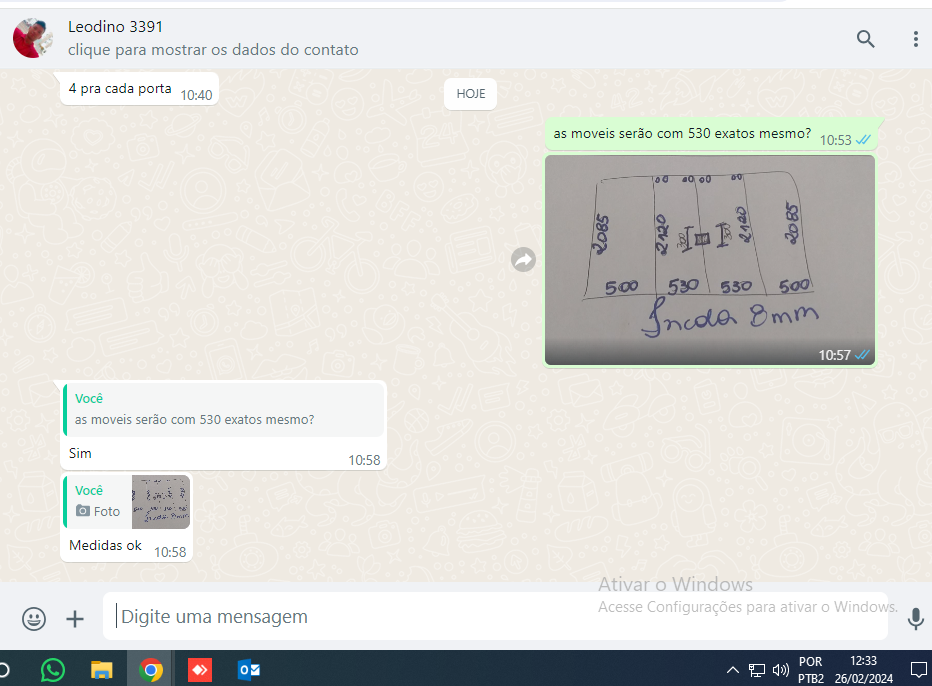Show hidden system tray icons
The height and width of the screenshot is (686, 932).
732,670
